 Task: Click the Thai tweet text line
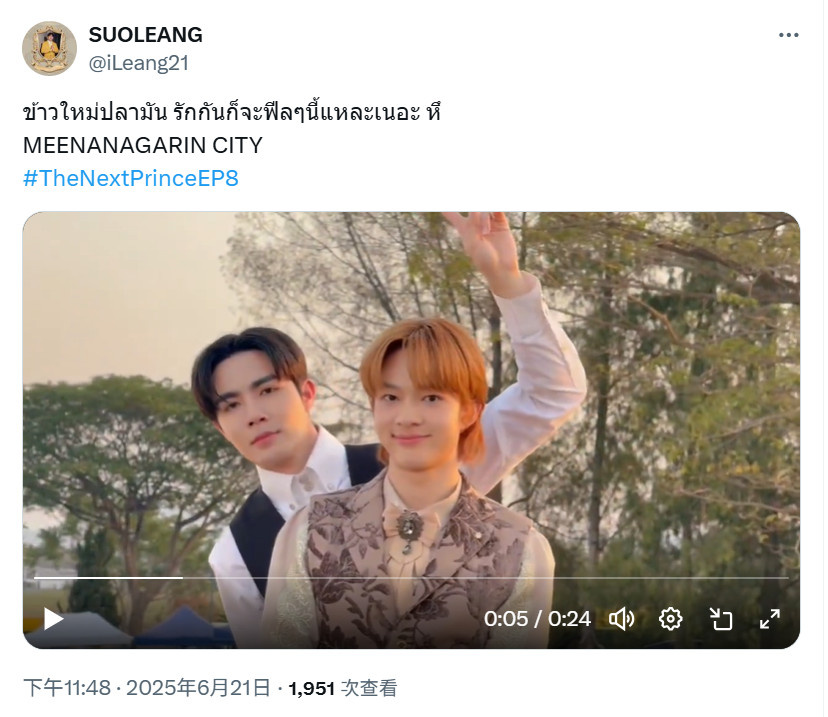tap(232, 112)
